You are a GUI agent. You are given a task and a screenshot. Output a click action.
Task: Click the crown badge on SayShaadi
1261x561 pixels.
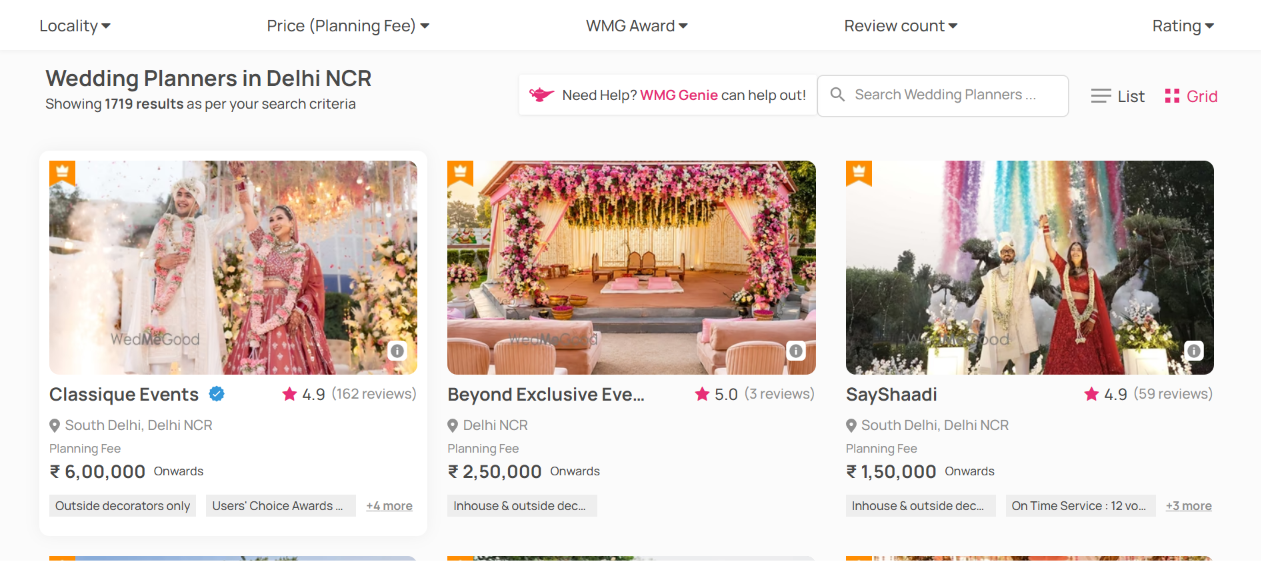click(859, 173)
